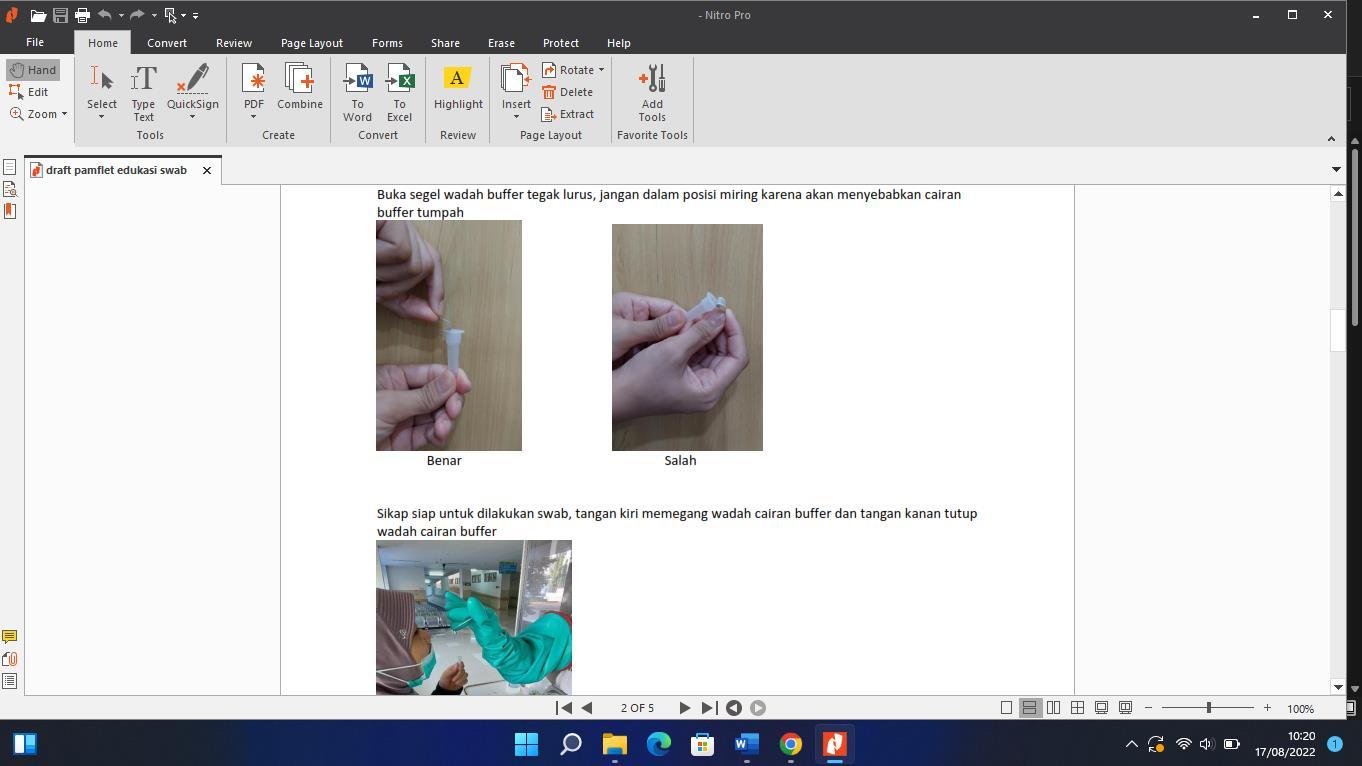Go to the next page

coord(685,708)
